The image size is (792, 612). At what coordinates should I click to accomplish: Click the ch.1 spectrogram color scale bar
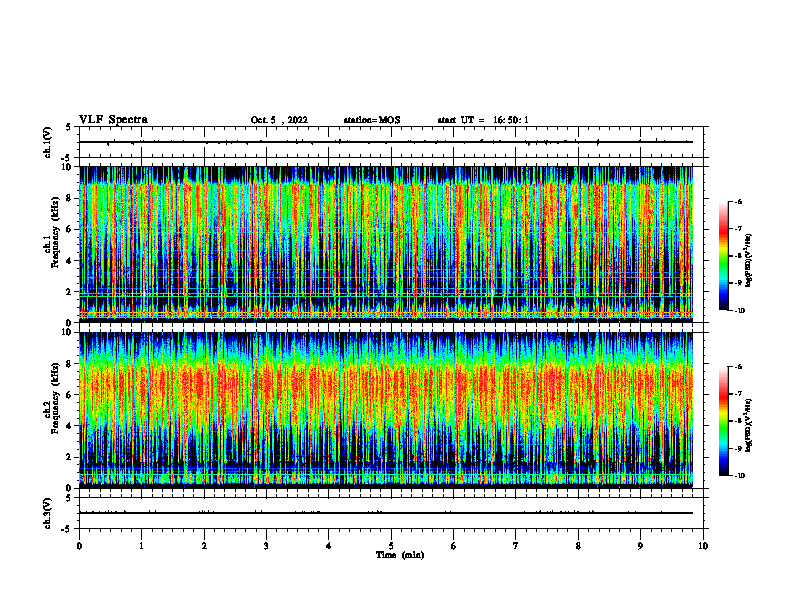coord(723,256)
